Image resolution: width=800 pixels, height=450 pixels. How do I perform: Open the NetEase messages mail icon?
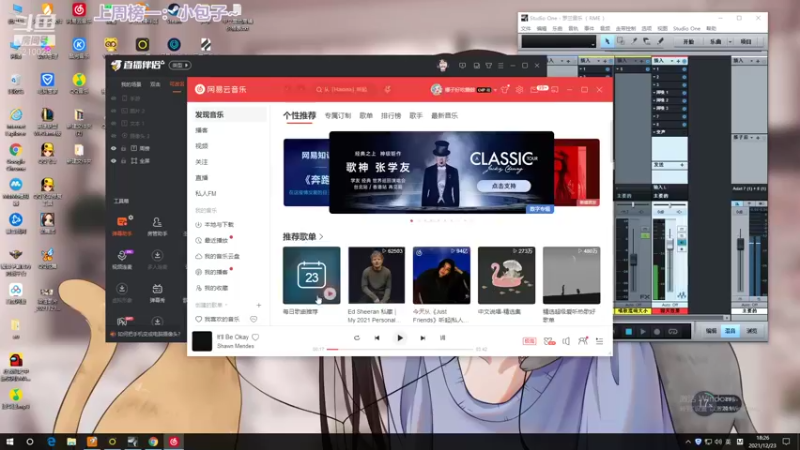tap(534, 89)
